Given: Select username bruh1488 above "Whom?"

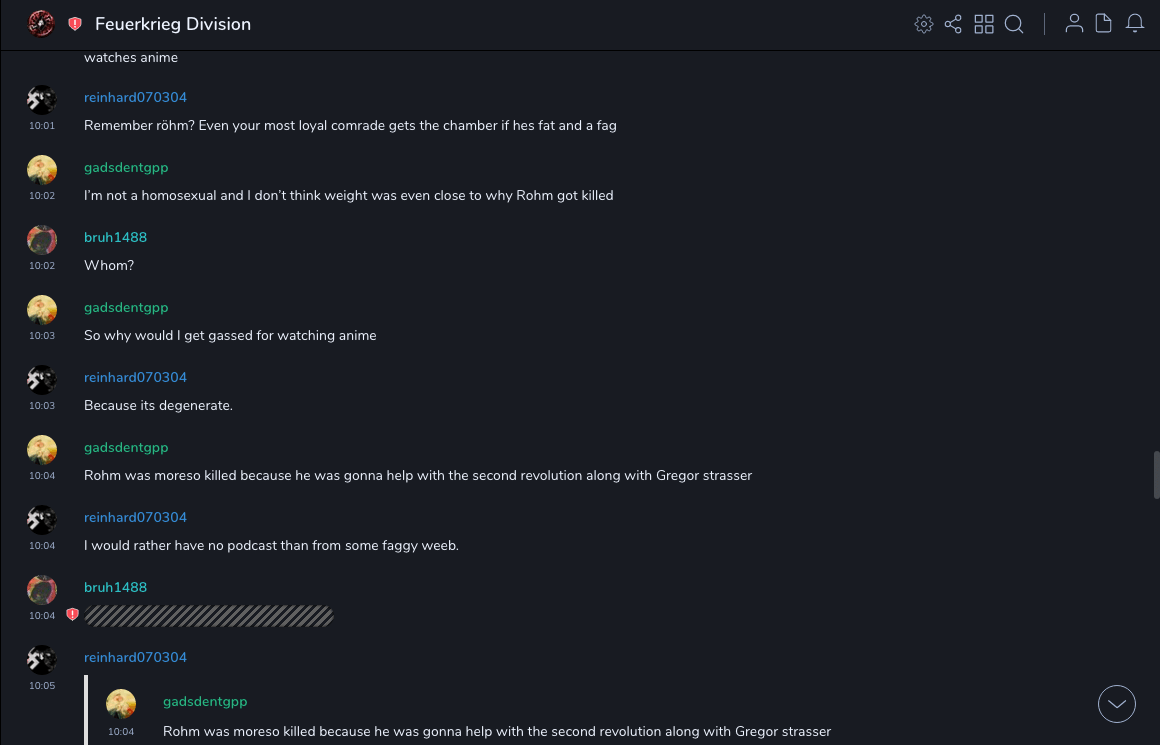Looking at the screenshot, I should pyautogui.click(x=115, y=237).
